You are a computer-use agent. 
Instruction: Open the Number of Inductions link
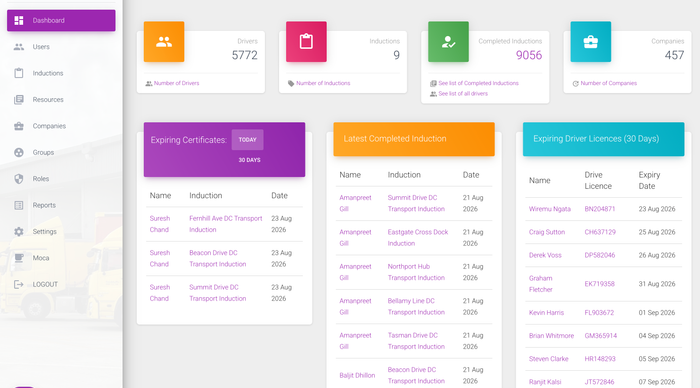pyautogui.click(x=323, y=83)
